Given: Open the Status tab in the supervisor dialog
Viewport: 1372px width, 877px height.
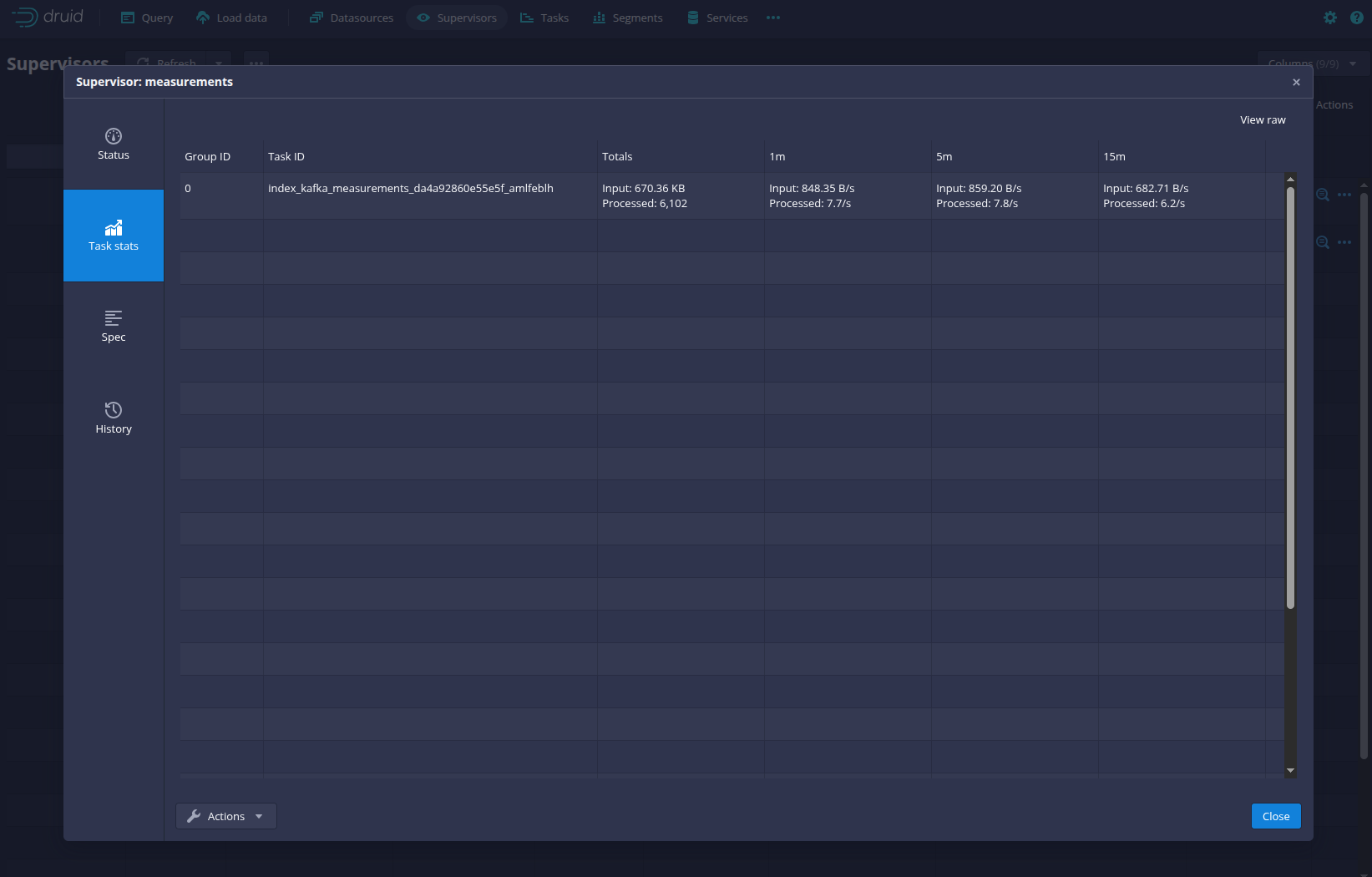Looking at the screenshot, I should [x=114, y=144].
